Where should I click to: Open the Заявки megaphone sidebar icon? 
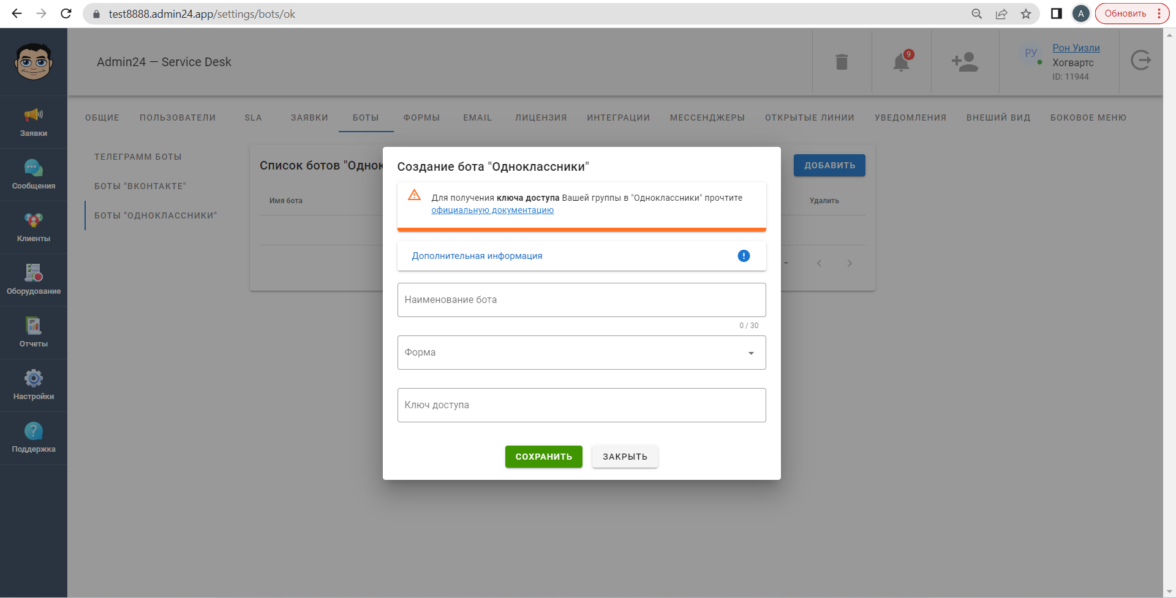(33, 116)
